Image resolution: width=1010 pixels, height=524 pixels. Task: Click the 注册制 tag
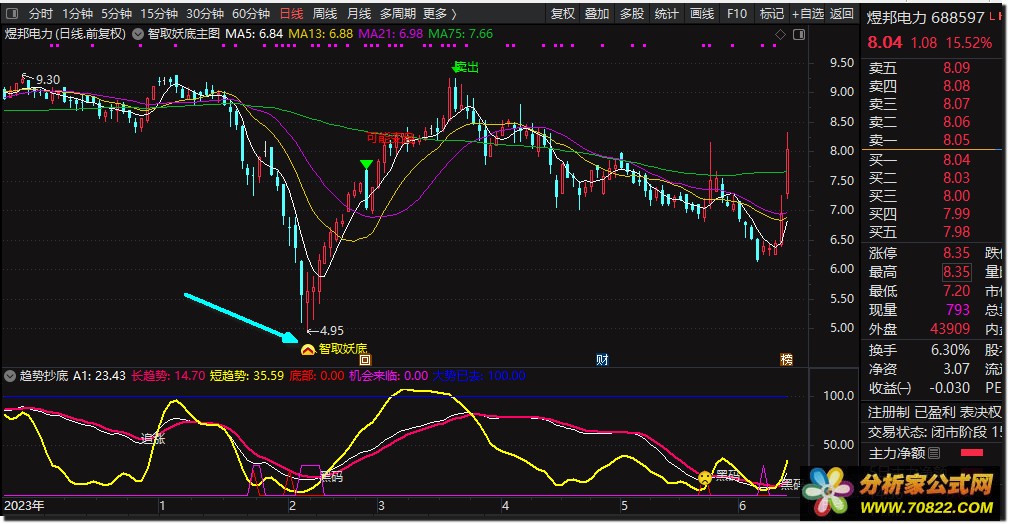tap(888, 412)
